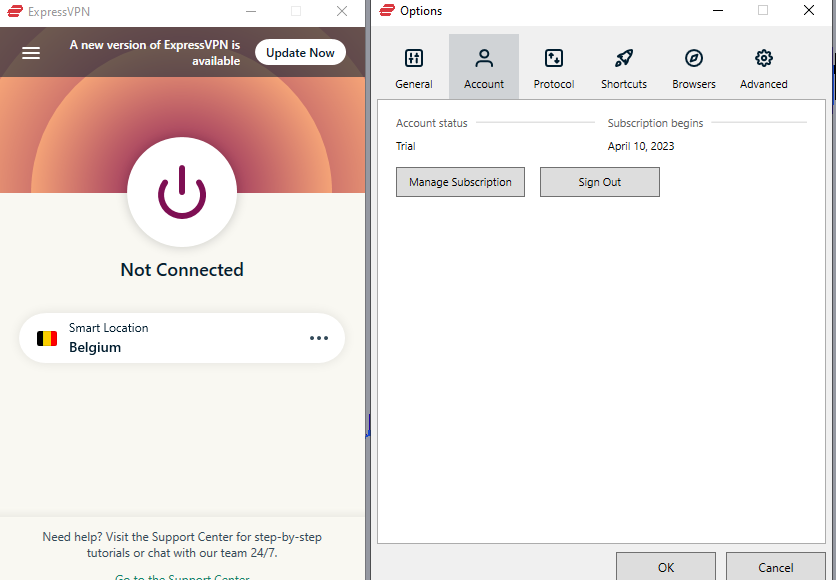Open the ExpressVPN hamburger menu
Screen dimensions: 836x580
click(x=31, y=53)
